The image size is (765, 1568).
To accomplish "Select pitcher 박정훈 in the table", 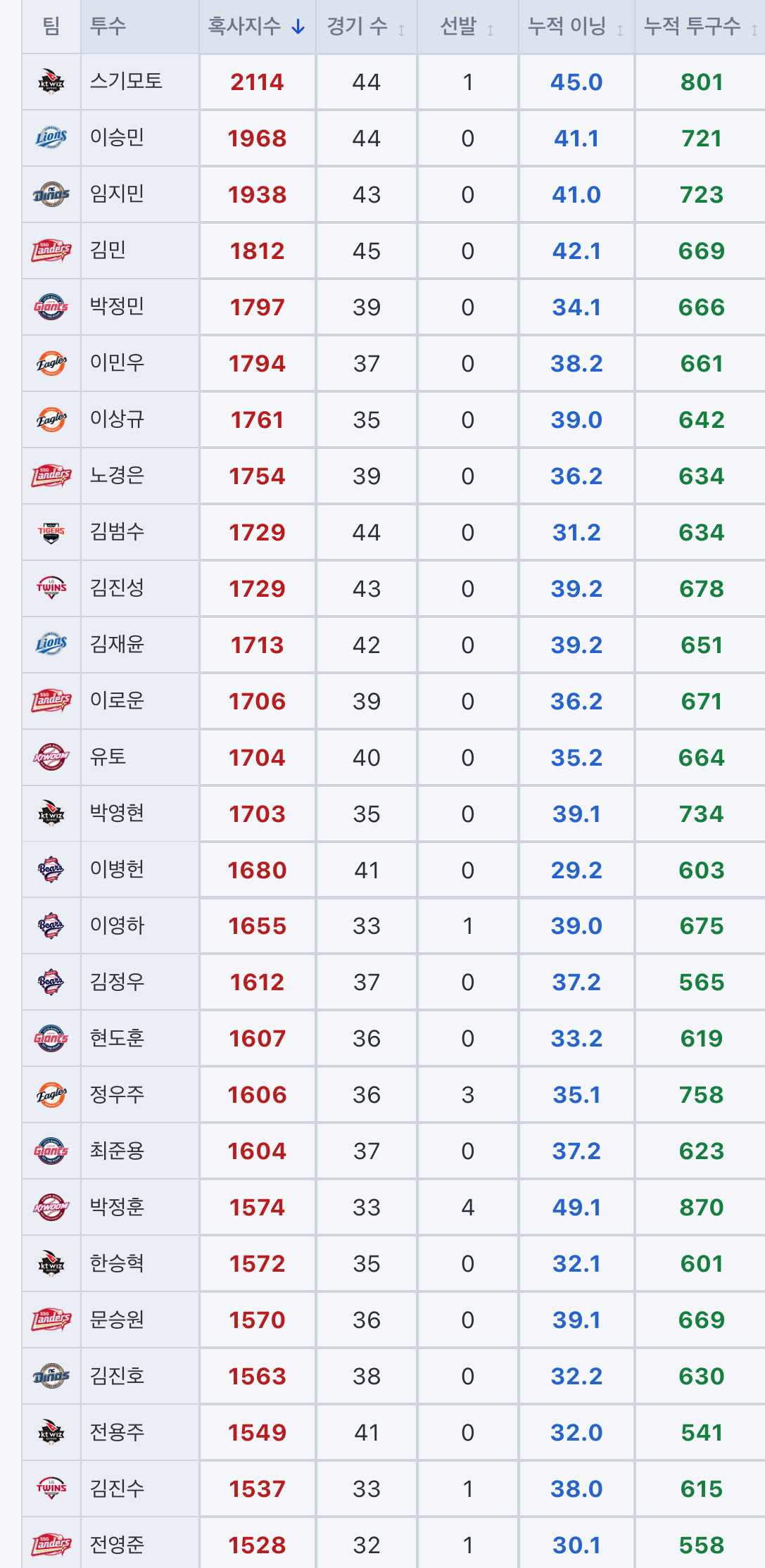I will point(117,1207).
